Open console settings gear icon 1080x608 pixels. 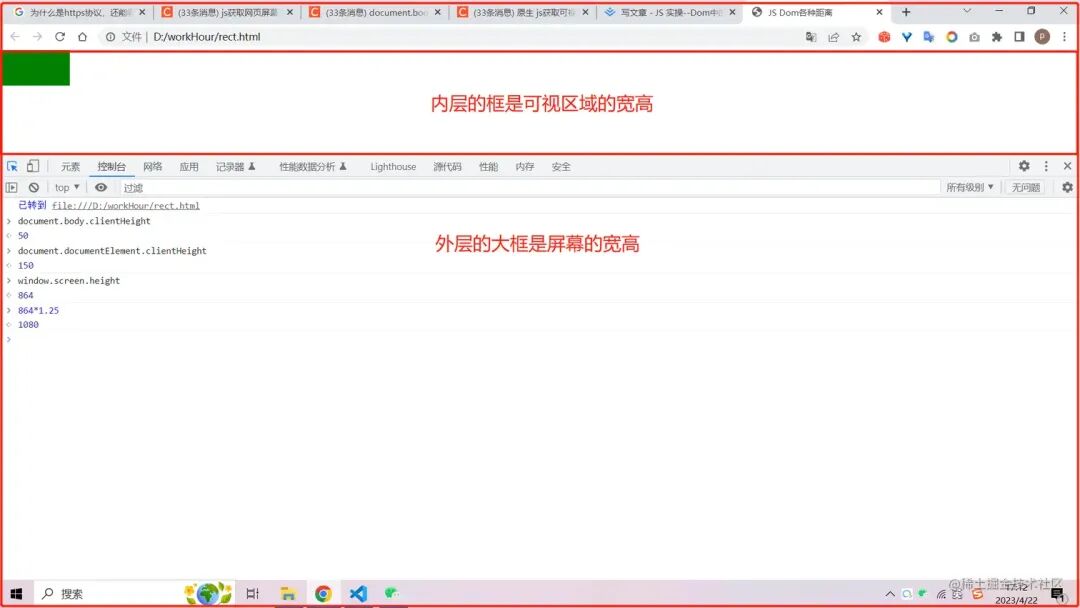(1067, 187)
